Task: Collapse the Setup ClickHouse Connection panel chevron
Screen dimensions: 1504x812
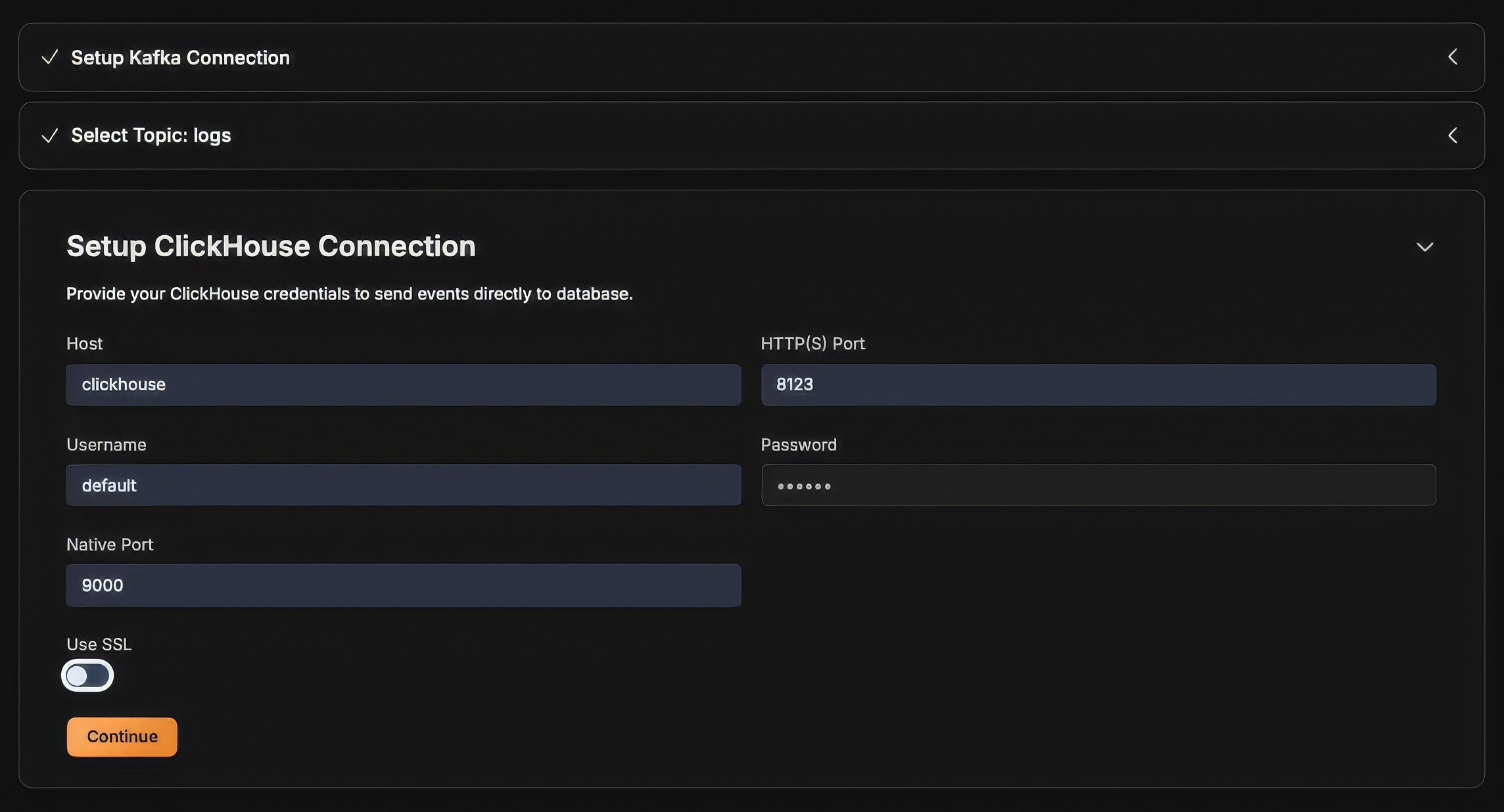Action: (1424, 247)
